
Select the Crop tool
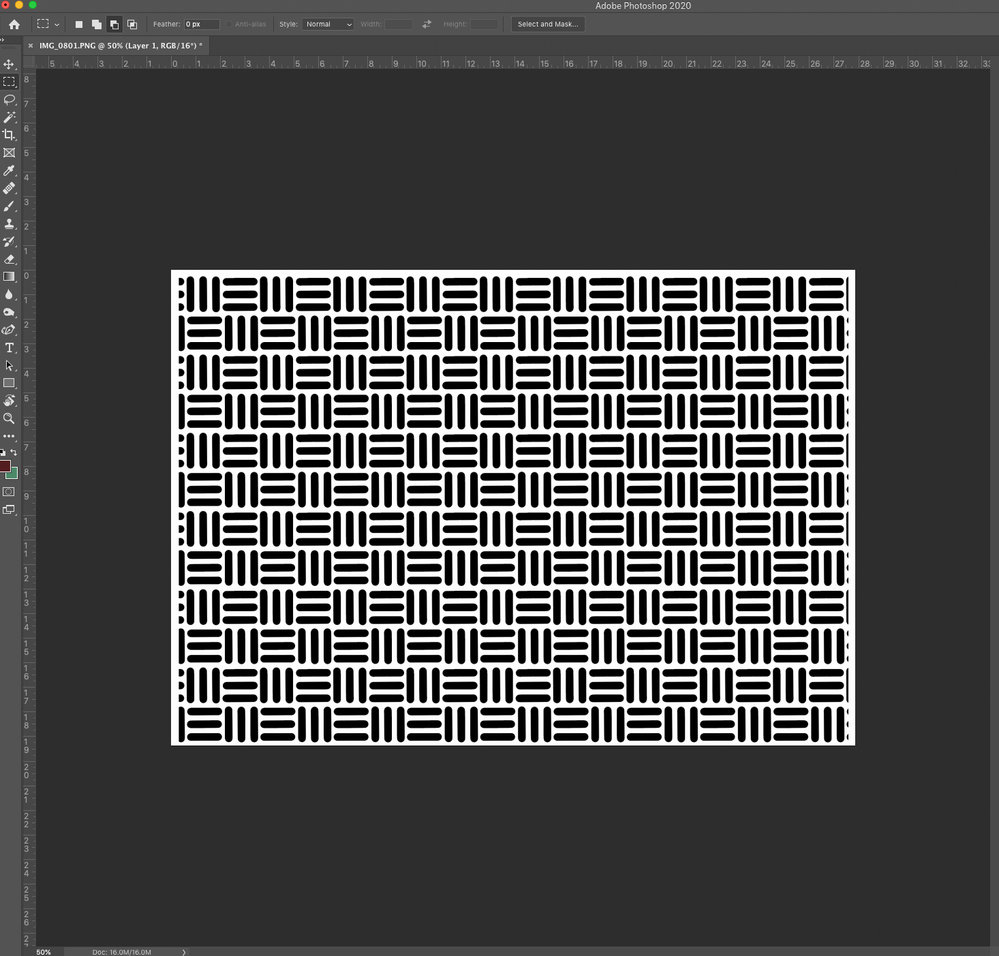[9, 135]
